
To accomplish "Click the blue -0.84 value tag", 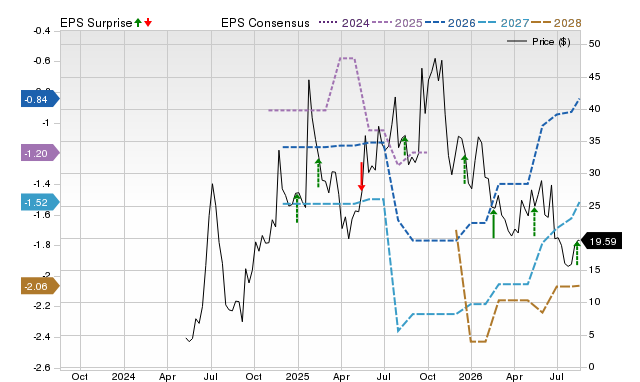I will coord(40,99).
